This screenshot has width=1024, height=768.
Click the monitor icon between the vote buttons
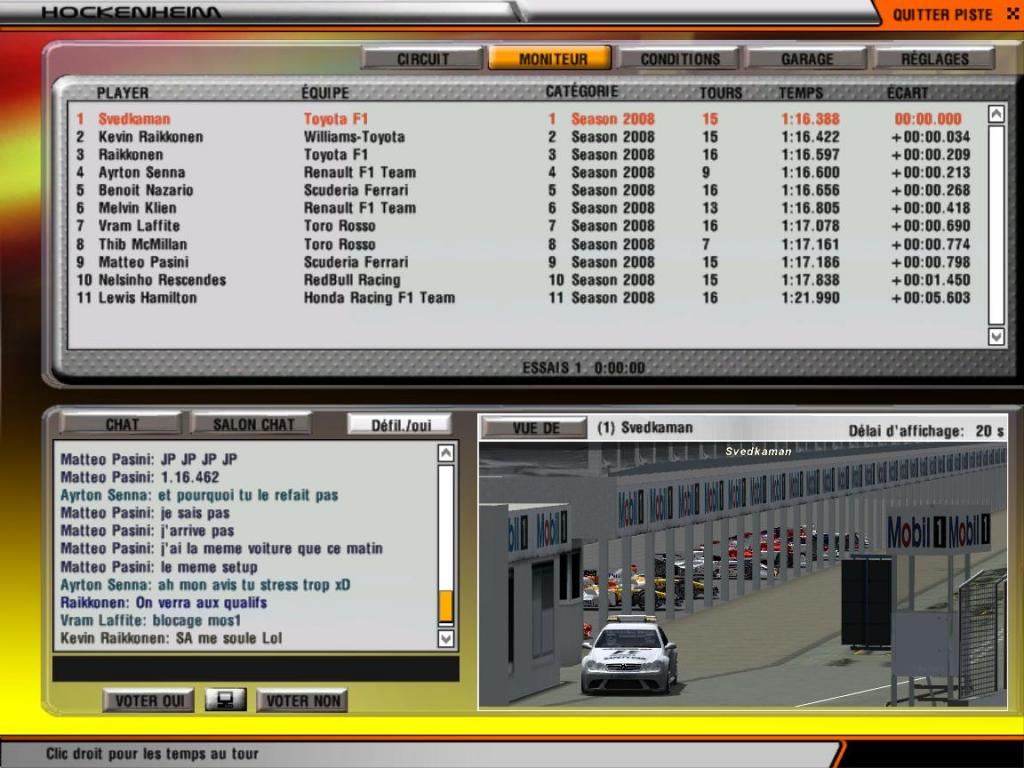(x=225, y=700)
